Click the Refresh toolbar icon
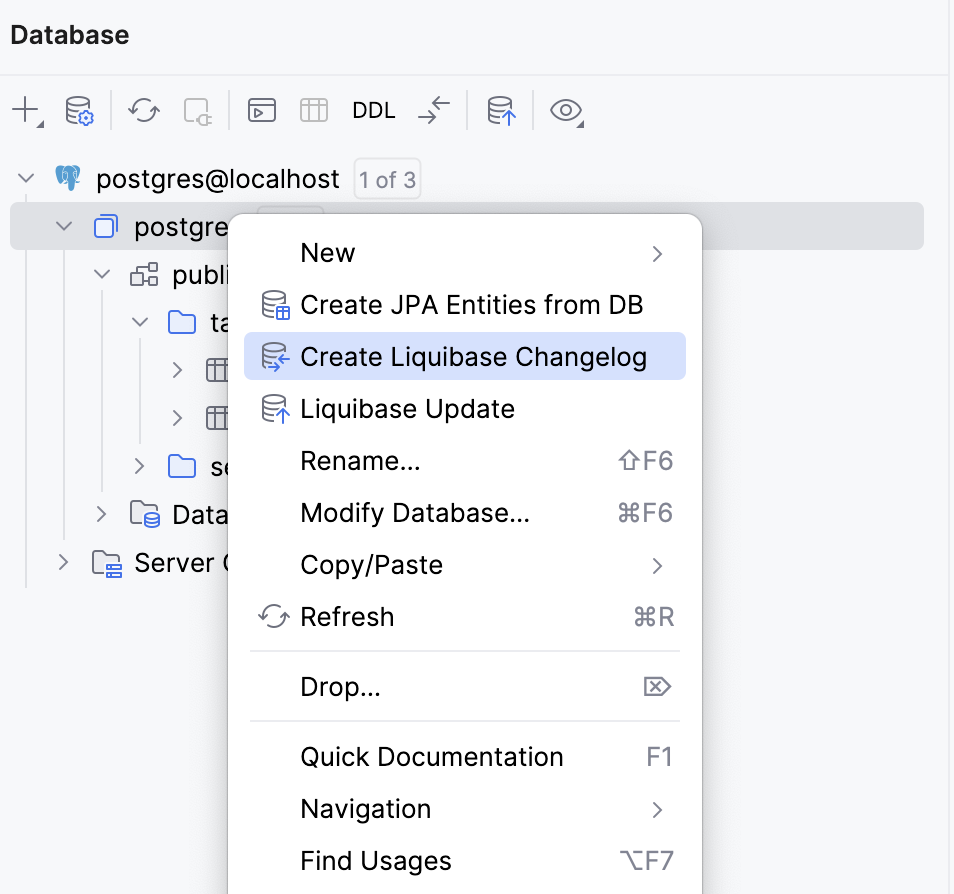 [142, 110]
